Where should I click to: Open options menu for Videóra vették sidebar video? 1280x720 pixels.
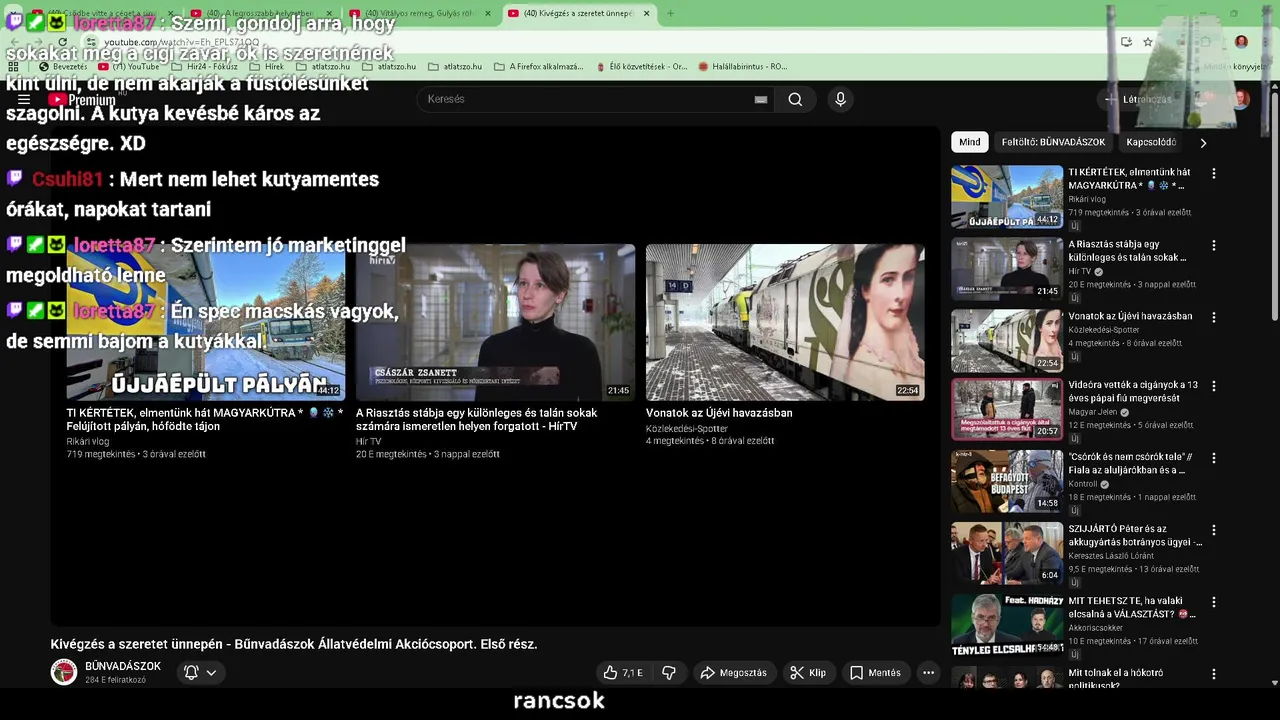point(1214,386)
